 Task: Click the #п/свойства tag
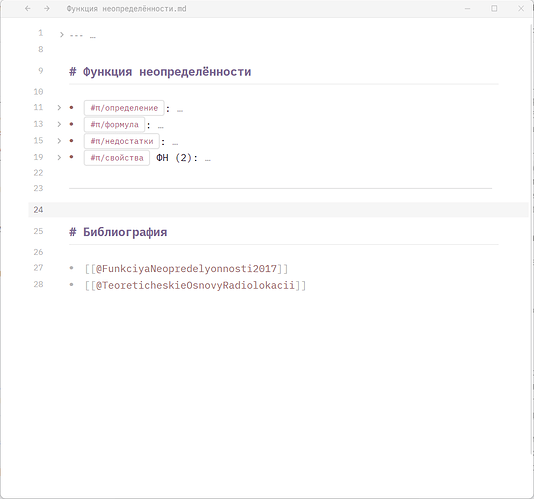tap(117, 158)
